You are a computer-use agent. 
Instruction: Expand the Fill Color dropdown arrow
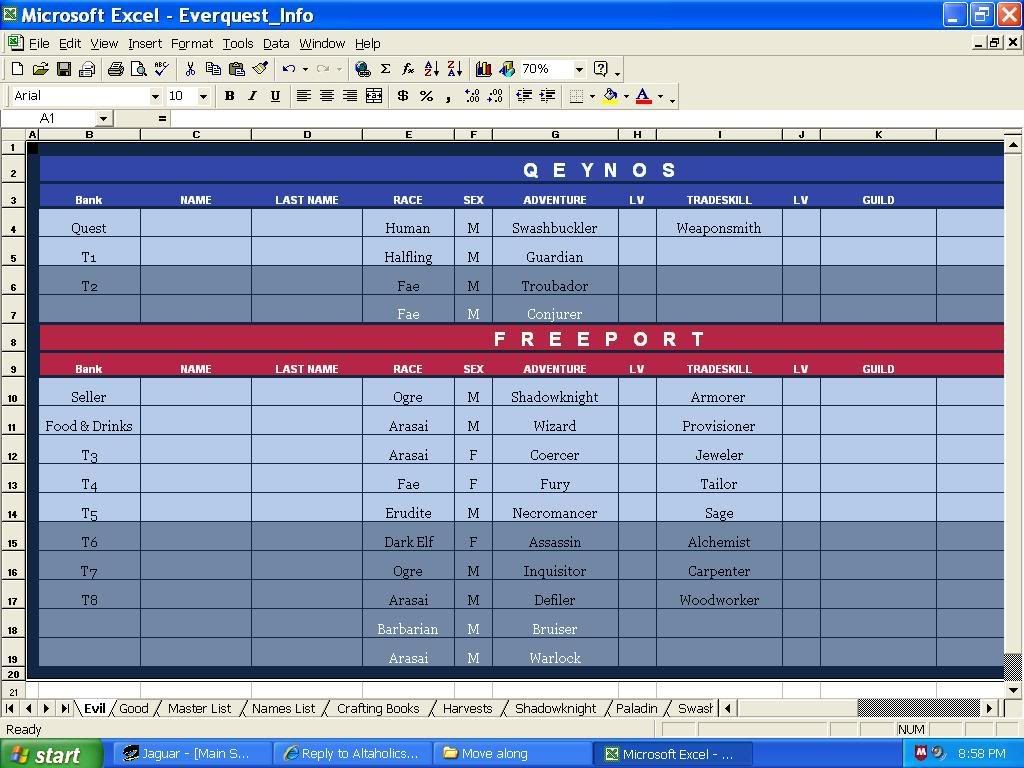coord(626,96)
